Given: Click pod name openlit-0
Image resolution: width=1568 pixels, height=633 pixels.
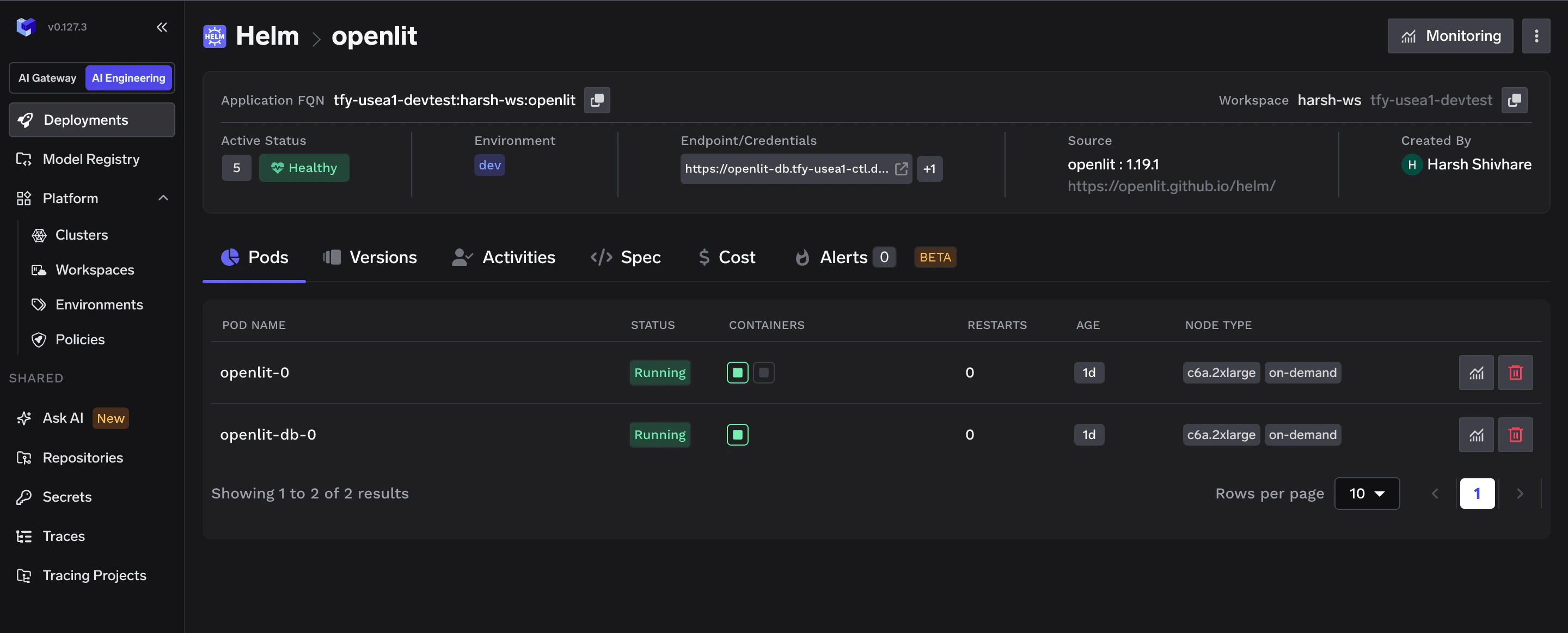Looking at the screenshot, I should pos(254,372).
